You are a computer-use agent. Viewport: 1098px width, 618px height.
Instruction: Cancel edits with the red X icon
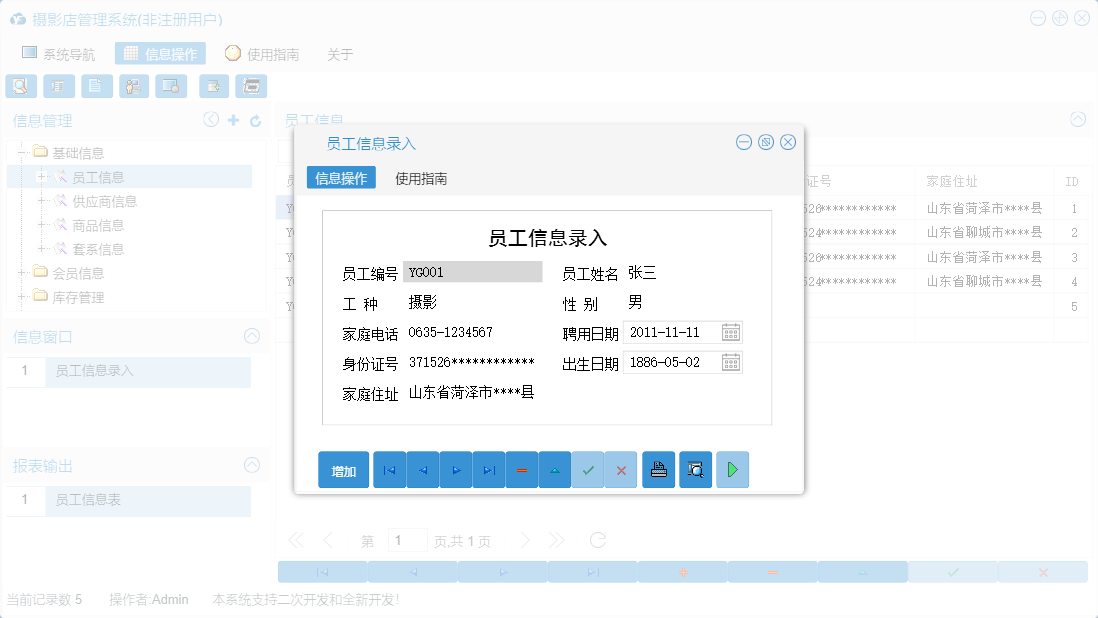[x=621, y=469]
